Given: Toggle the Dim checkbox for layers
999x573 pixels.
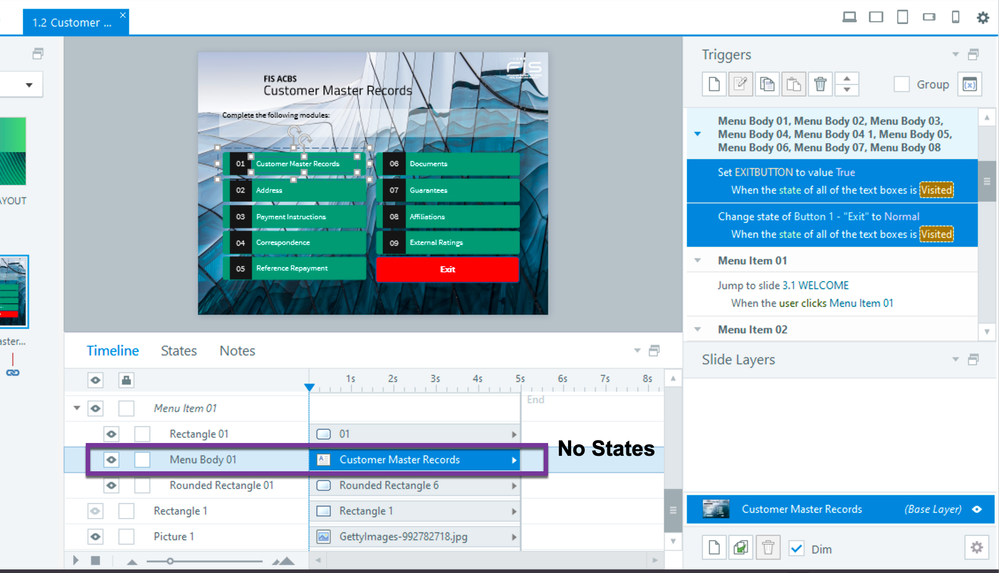Looking at the screenshot, I should [x=796, y=548].
